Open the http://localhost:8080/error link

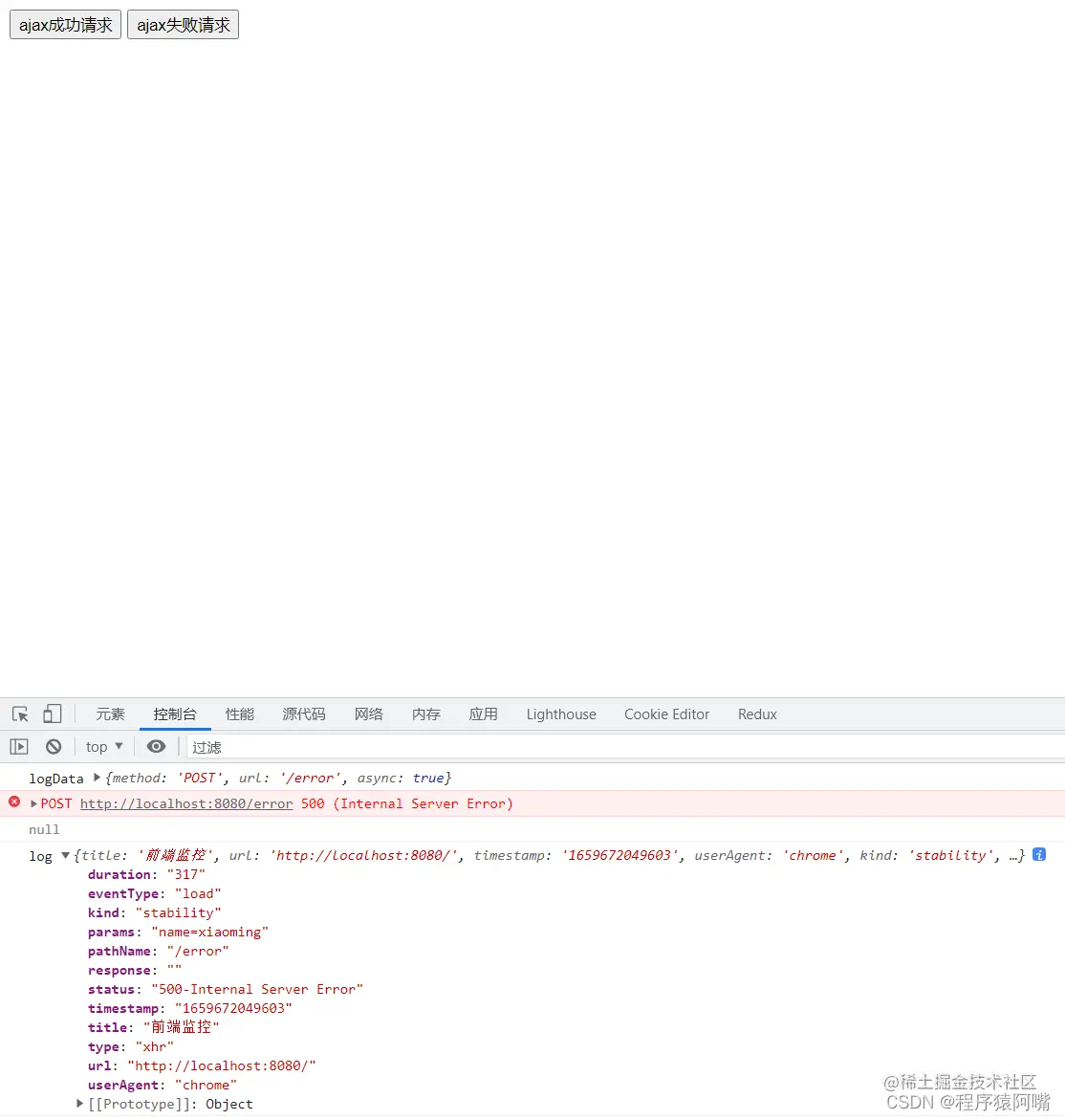point(186,804)
